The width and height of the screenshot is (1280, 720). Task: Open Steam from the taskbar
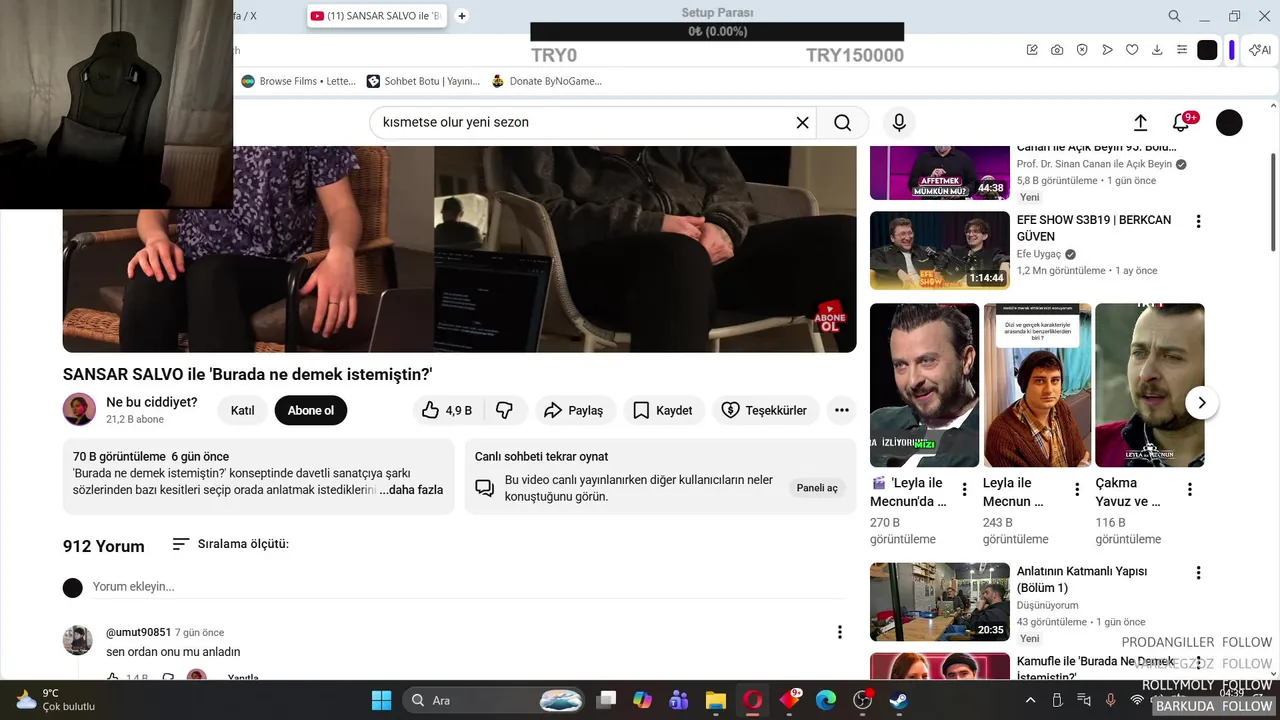point(899,700)
